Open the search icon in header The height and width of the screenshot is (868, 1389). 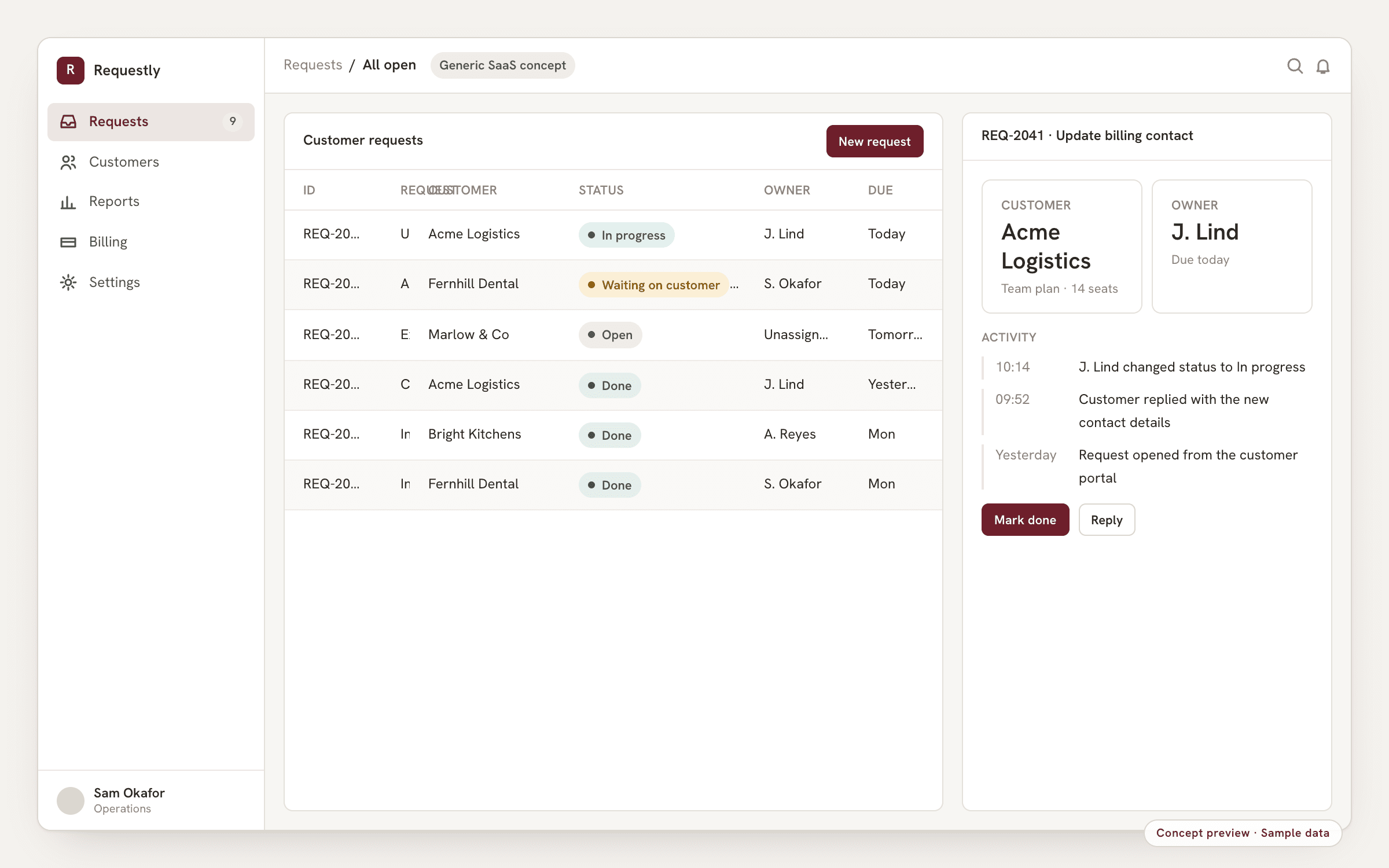coord(1295,66)
